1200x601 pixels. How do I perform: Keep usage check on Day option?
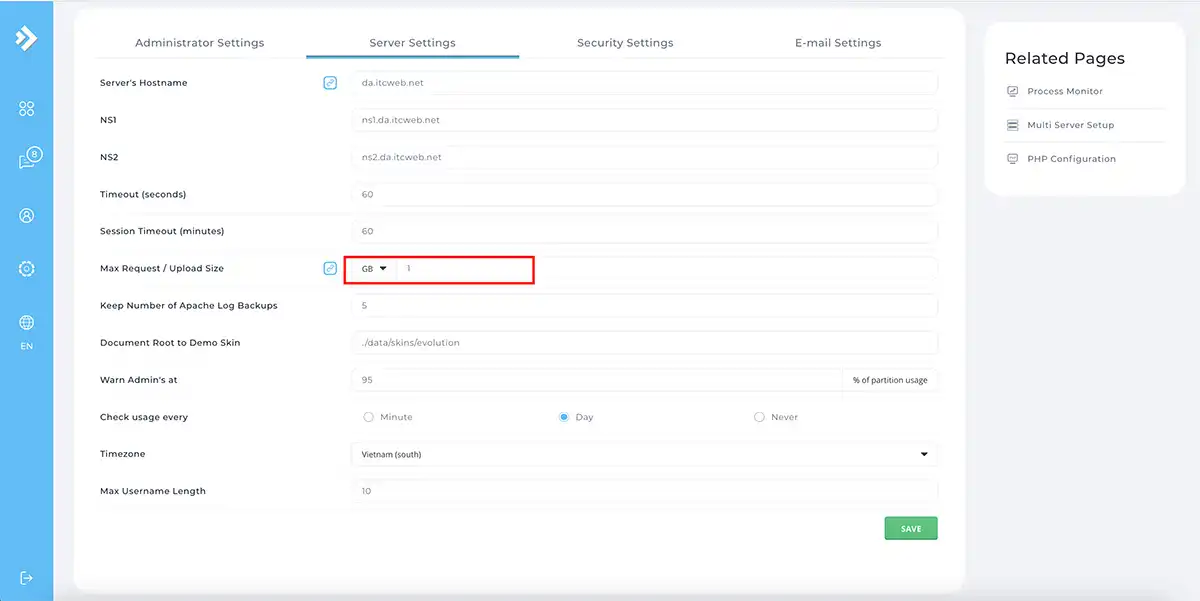tap(563, 416)
